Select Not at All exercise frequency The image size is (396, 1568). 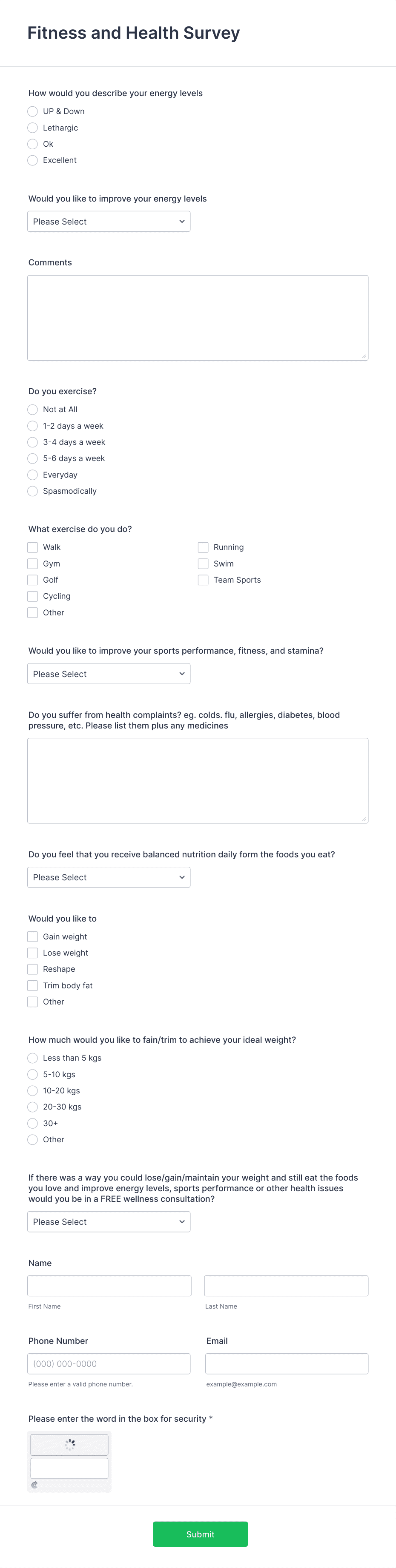click(x=32, y=410)
